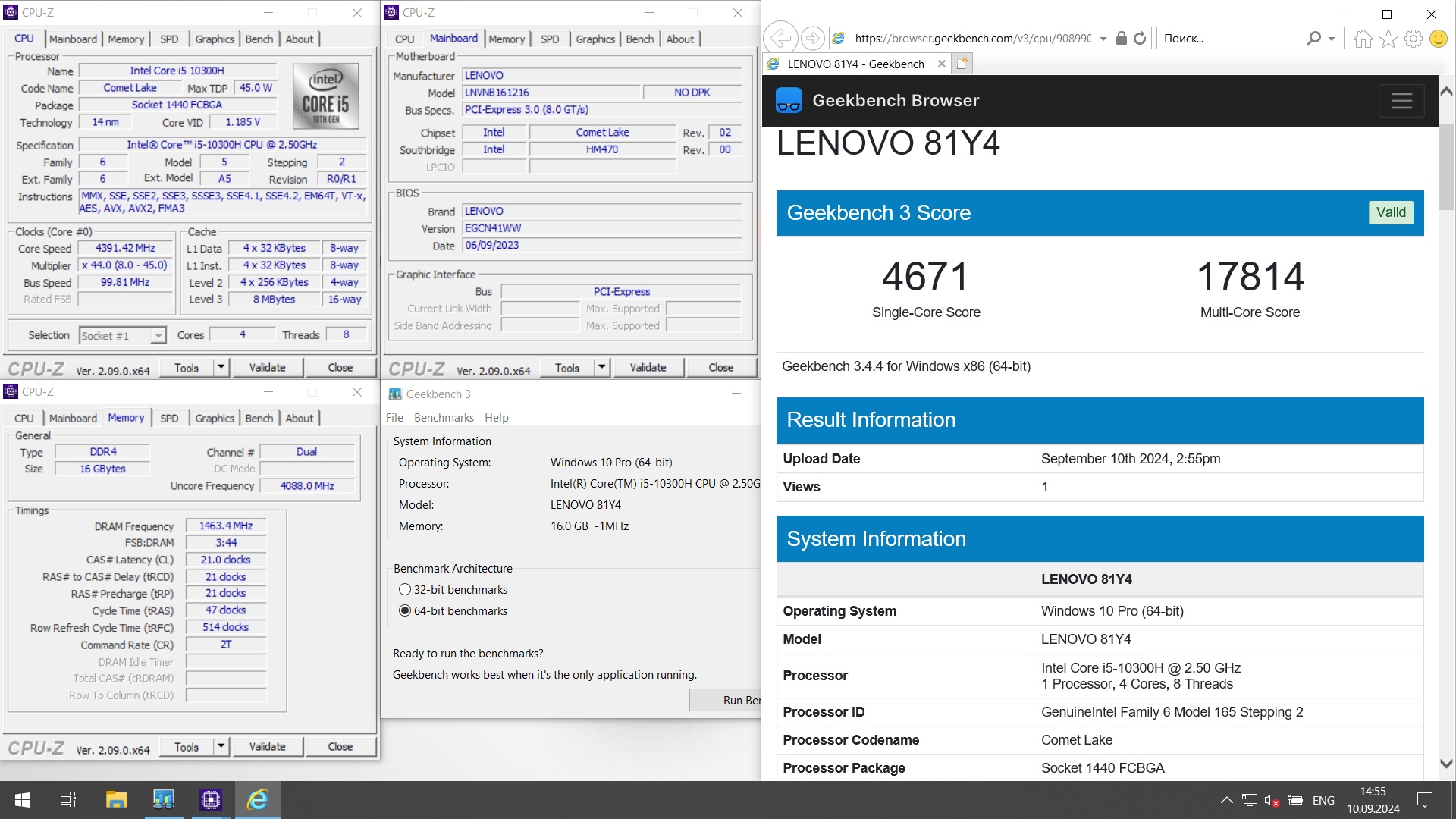Open the notification center icon
Screen dimensions: 1456x819
click(x=1425, y=800)
